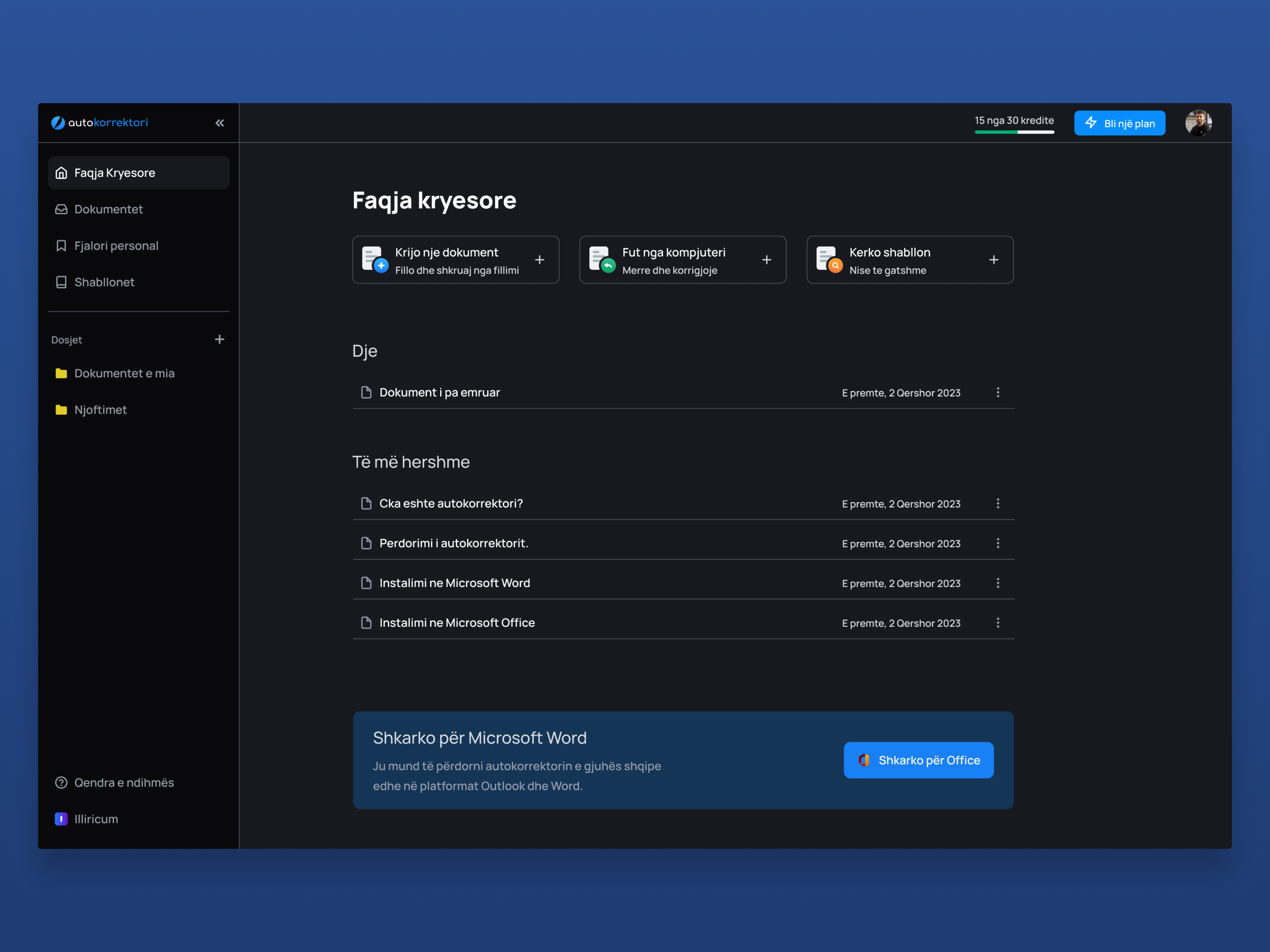Viewport: 1270px width, 952px height.
Task: Click the credits progress bar
Action: coord(1014,132)
